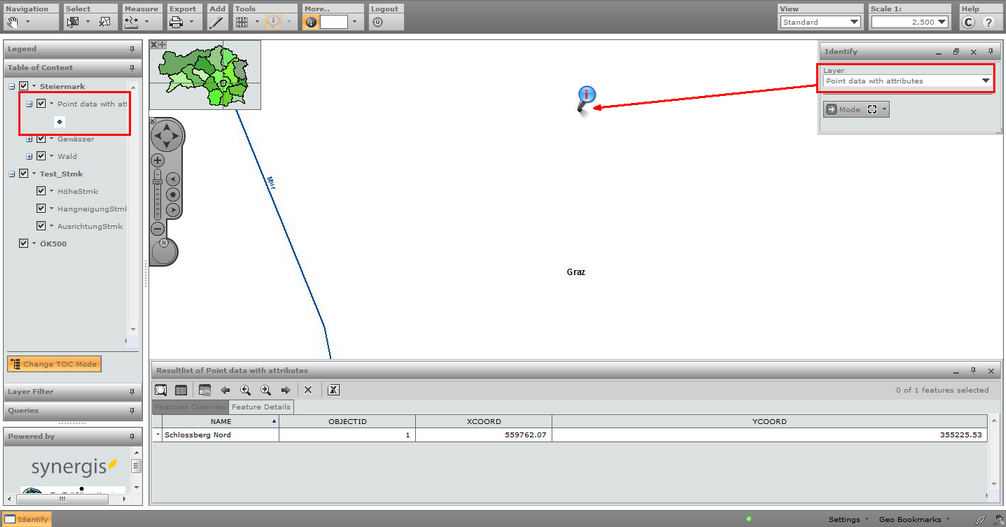Collapse the Point data with attributes node
This screenshot has width=1006, height=527.
tap(30, 103)
